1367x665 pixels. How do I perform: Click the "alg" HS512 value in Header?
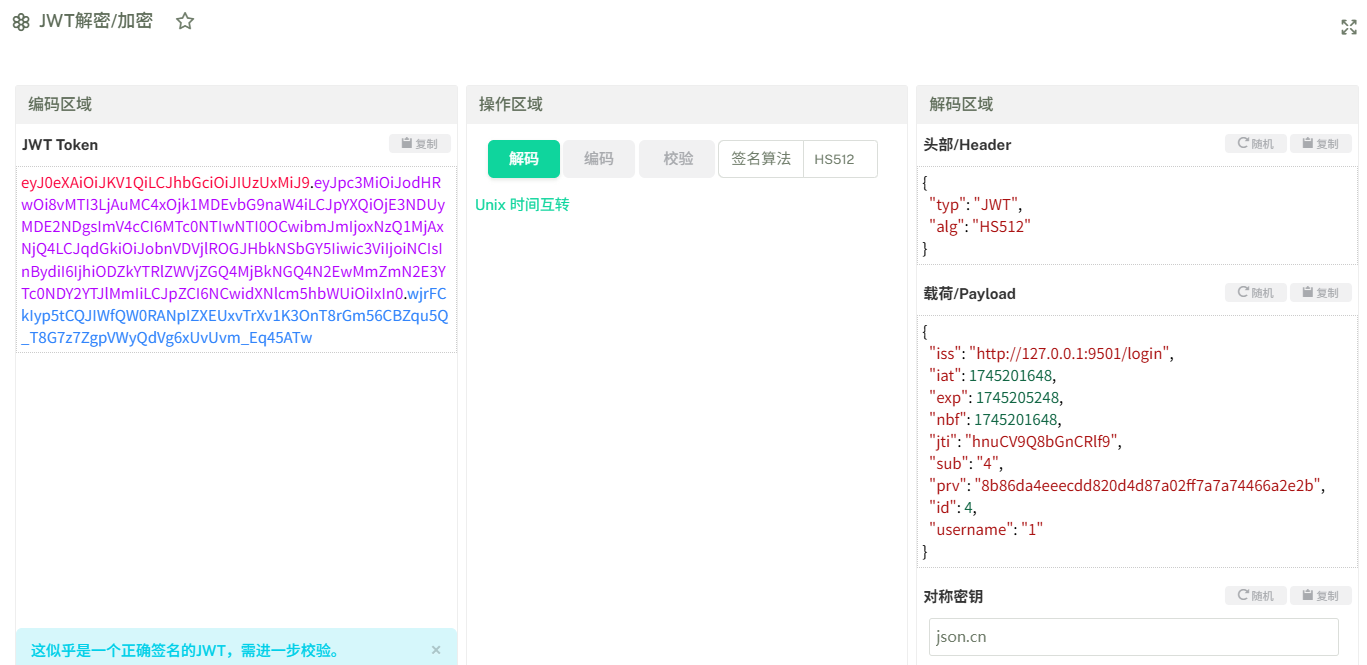coord(1001,226)
